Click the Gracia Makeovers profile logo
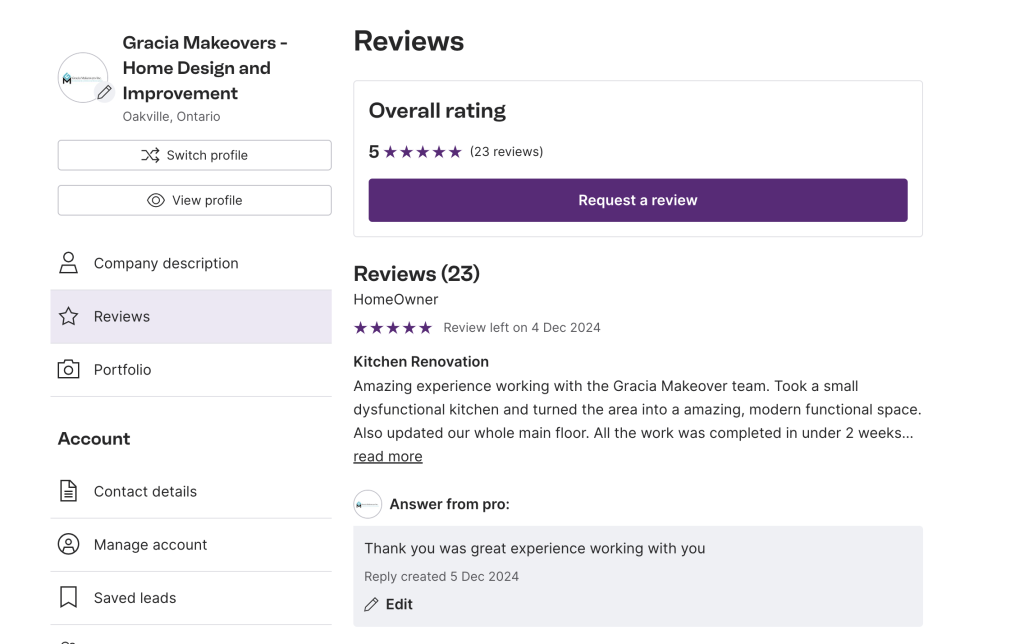Screen dimensions: 1024x644 click(x=80, y=77)
